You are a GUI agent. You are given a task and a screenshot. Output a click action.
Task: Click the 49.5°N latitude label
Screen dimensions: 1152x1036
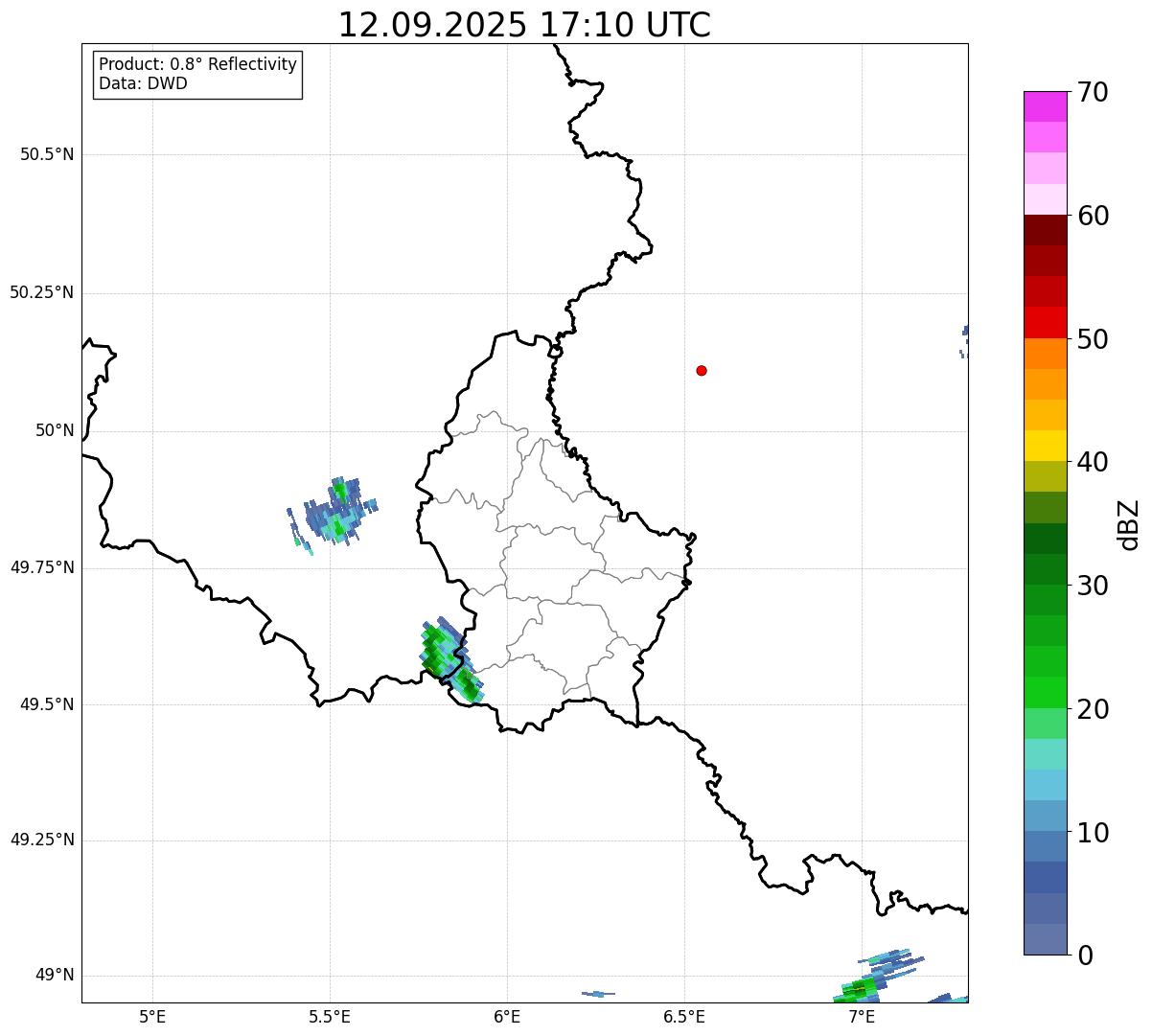[47, 704]
